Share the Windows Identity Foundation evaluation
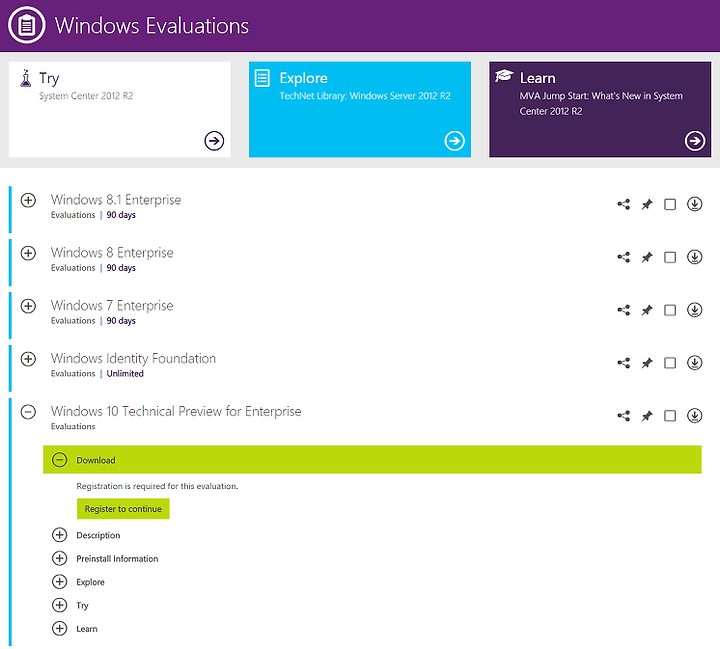 [624, 363]
